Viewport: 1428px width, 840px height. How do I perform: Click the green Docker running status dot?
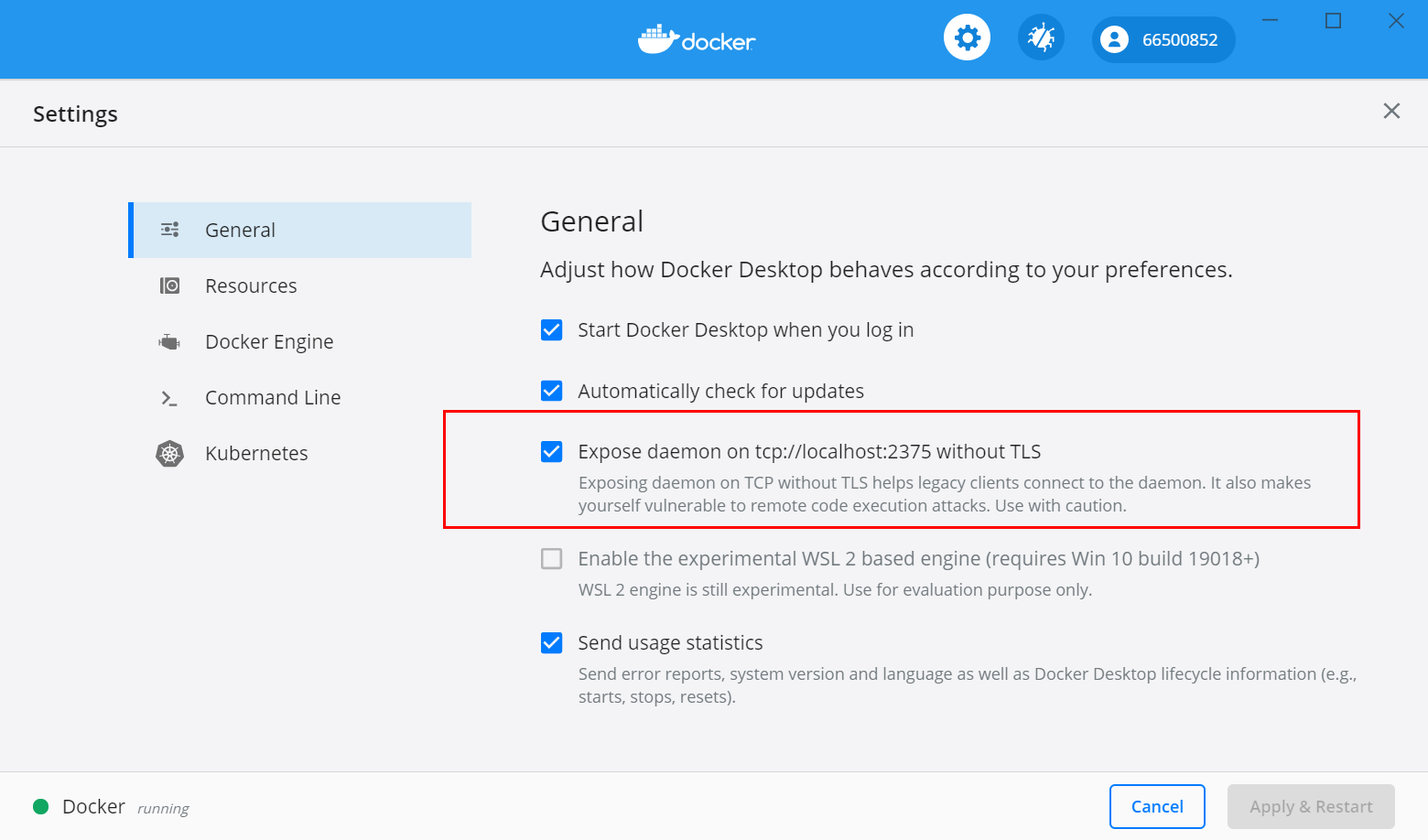coord(40,806)
